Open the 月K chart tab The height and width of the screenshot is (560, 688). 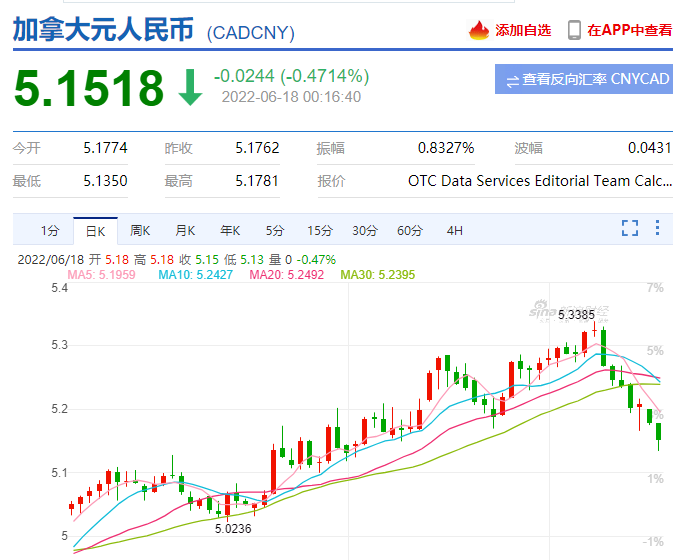pyautogui.click(x=185, y=231)
